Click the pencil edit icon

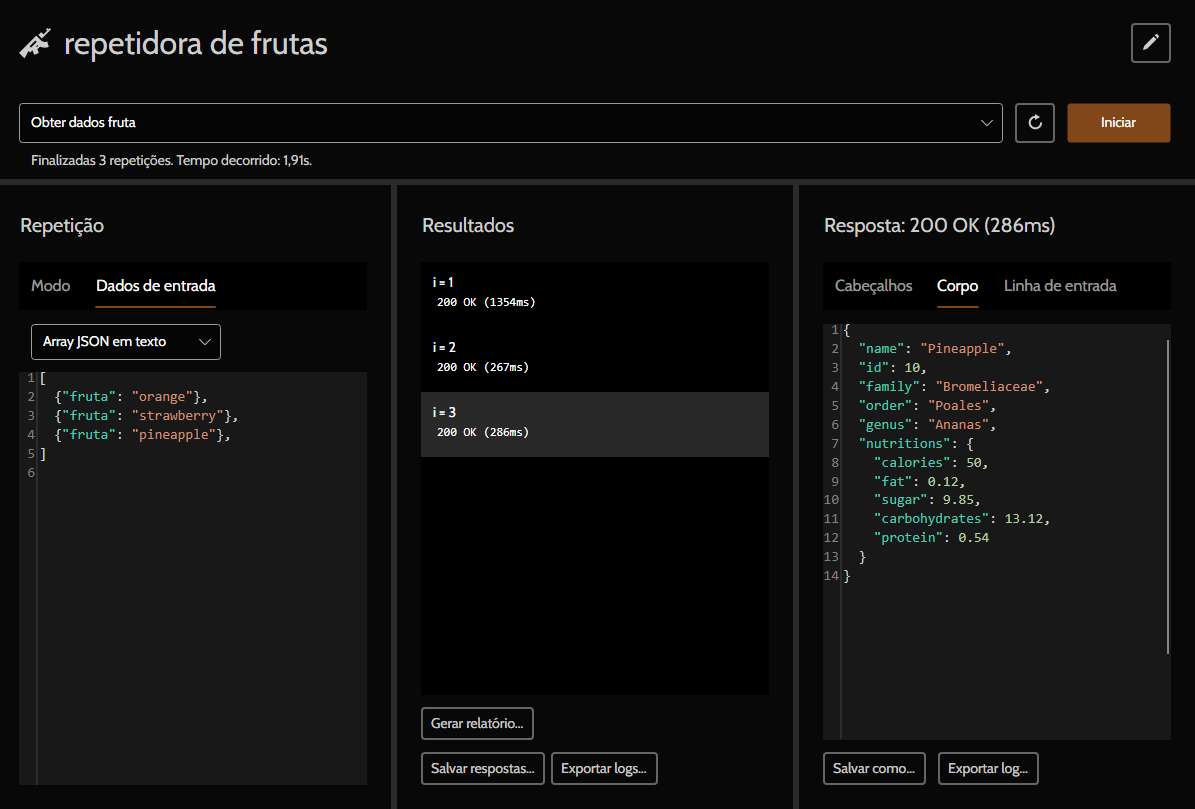1150,43
